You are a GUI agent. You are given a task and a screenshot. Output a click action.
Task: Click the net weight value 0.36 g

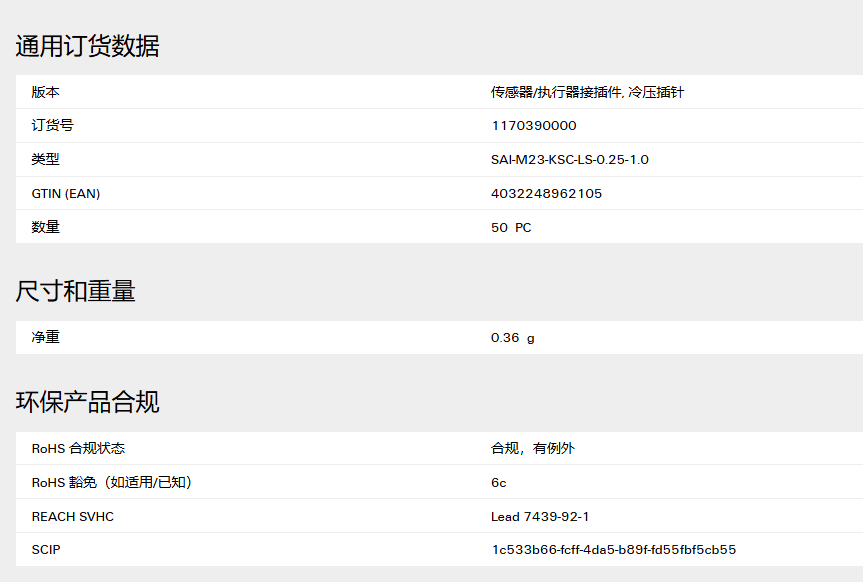tap(512, 338)
